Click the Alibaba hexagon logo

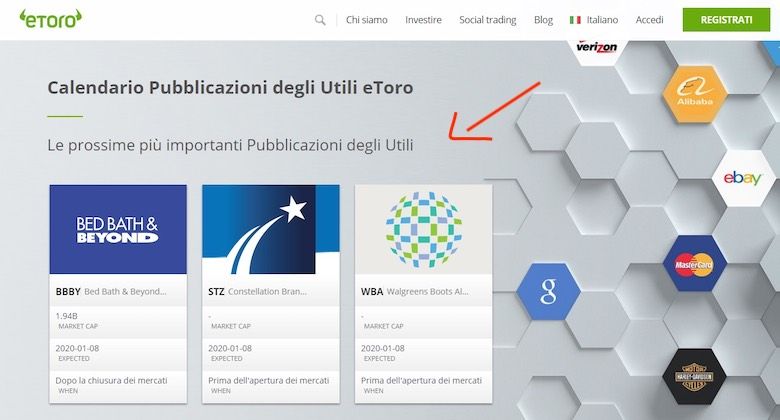pyautogui.click(x=694, y=93)
